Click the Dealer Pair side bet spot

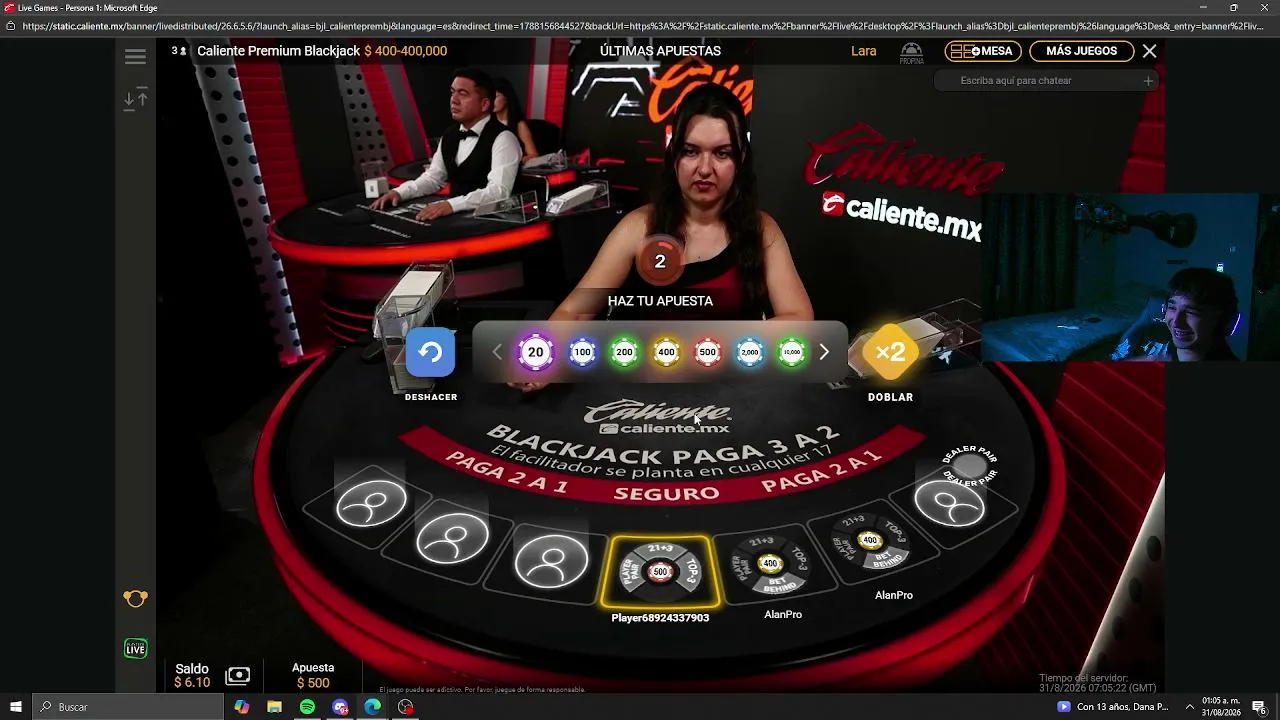(969, 464)
